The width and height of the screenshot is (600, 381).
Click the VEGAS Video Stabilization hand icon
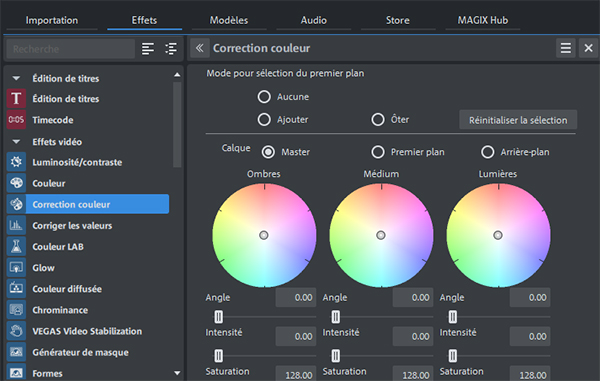point(16,331)
